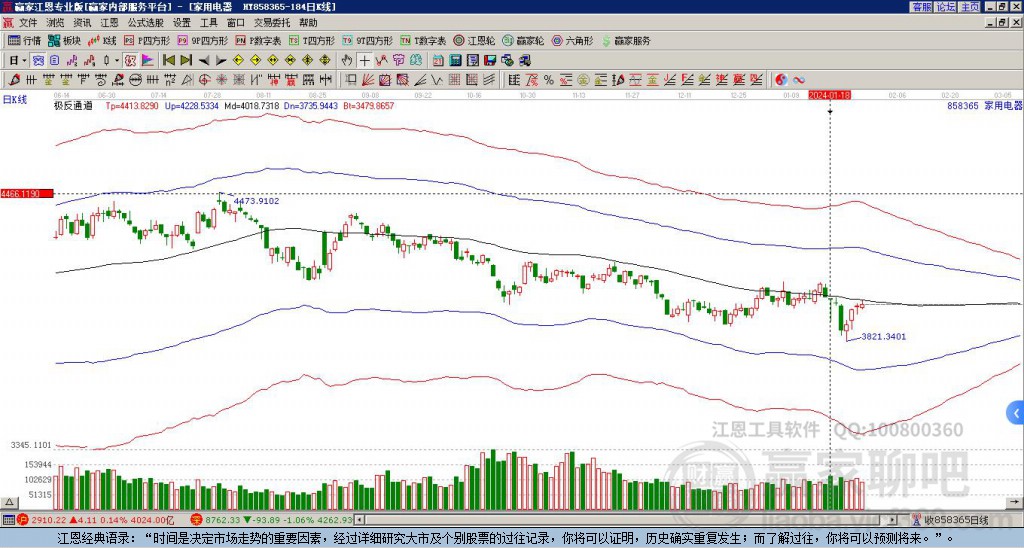The height and width of the screenshot is (548, 1024).
Task: Select the angle line tool
Action: 419,80
